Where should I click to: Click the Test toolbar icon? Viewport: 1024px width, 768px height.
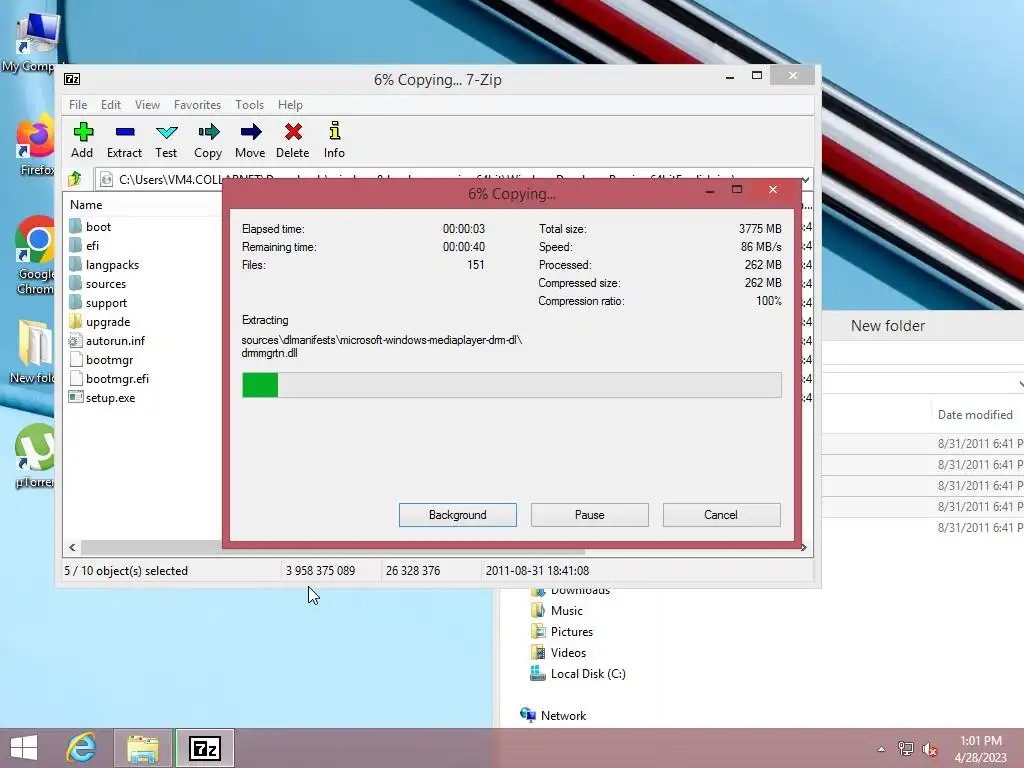tap(167, 133)
